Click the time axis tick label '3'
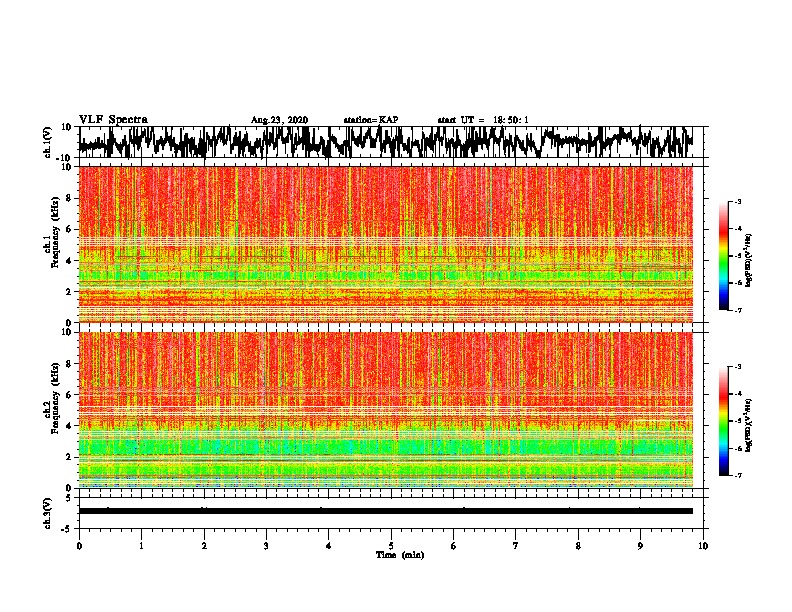 [266, 546]
